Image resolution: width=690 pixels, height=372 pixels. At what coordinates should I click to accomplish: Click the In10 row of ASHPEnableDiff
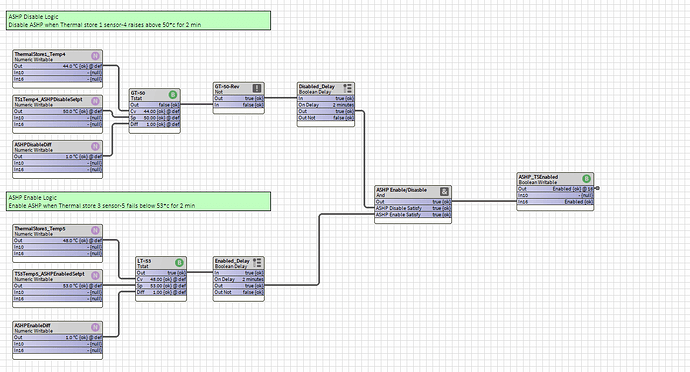(58, 344)
